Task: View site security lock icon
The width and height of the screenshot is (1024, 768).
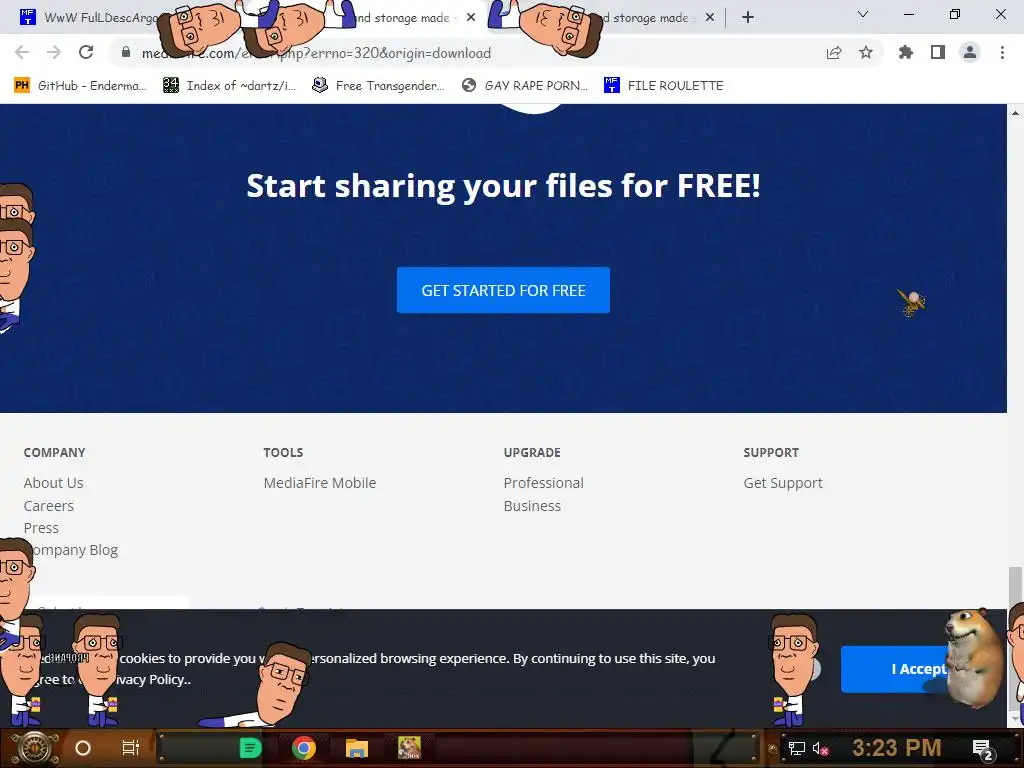Action: (126, 52)
